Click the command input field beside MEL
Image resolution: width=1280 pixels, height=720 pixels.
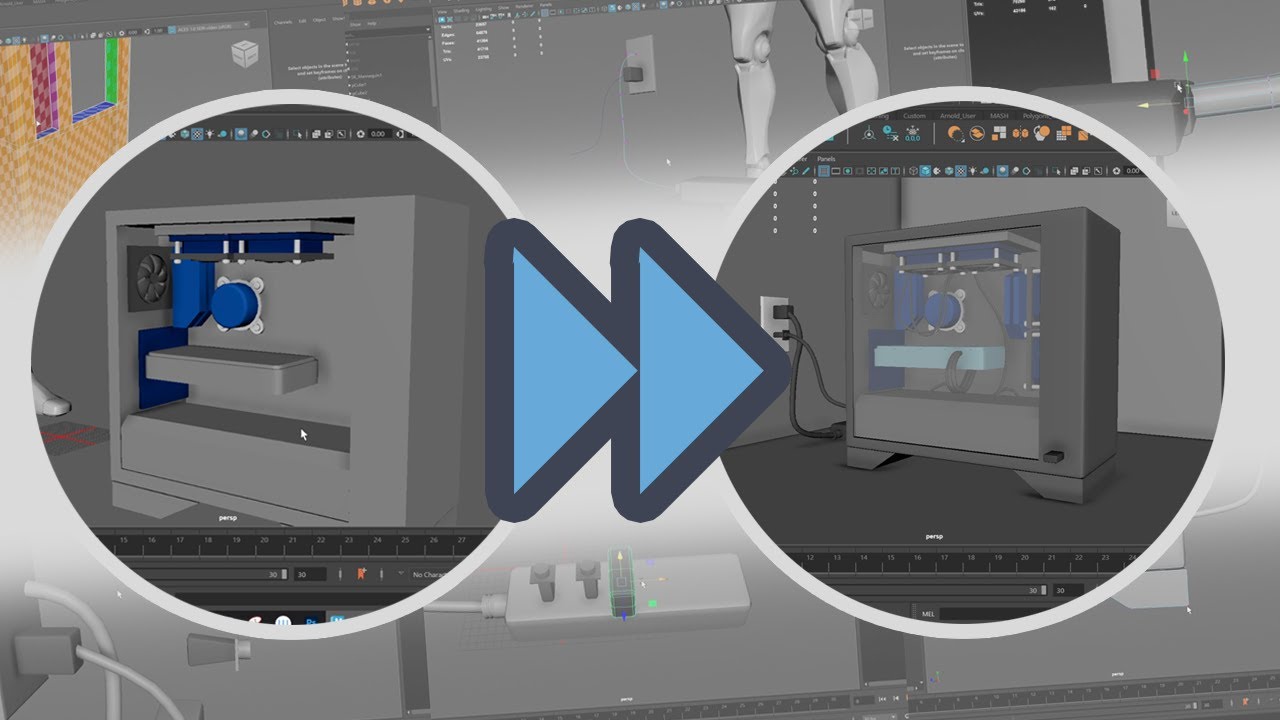[x=995, y=614]
